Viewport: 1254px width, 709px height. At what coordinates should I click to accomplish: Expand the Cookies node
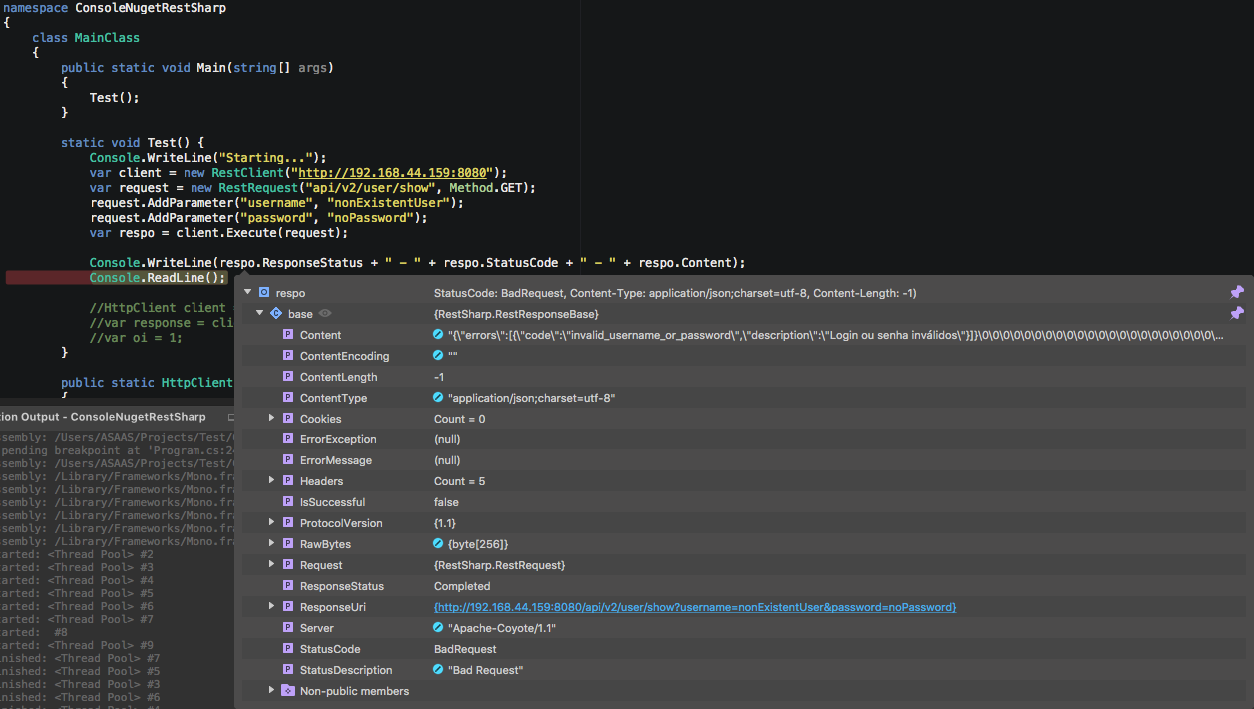(x=271, y=418)
